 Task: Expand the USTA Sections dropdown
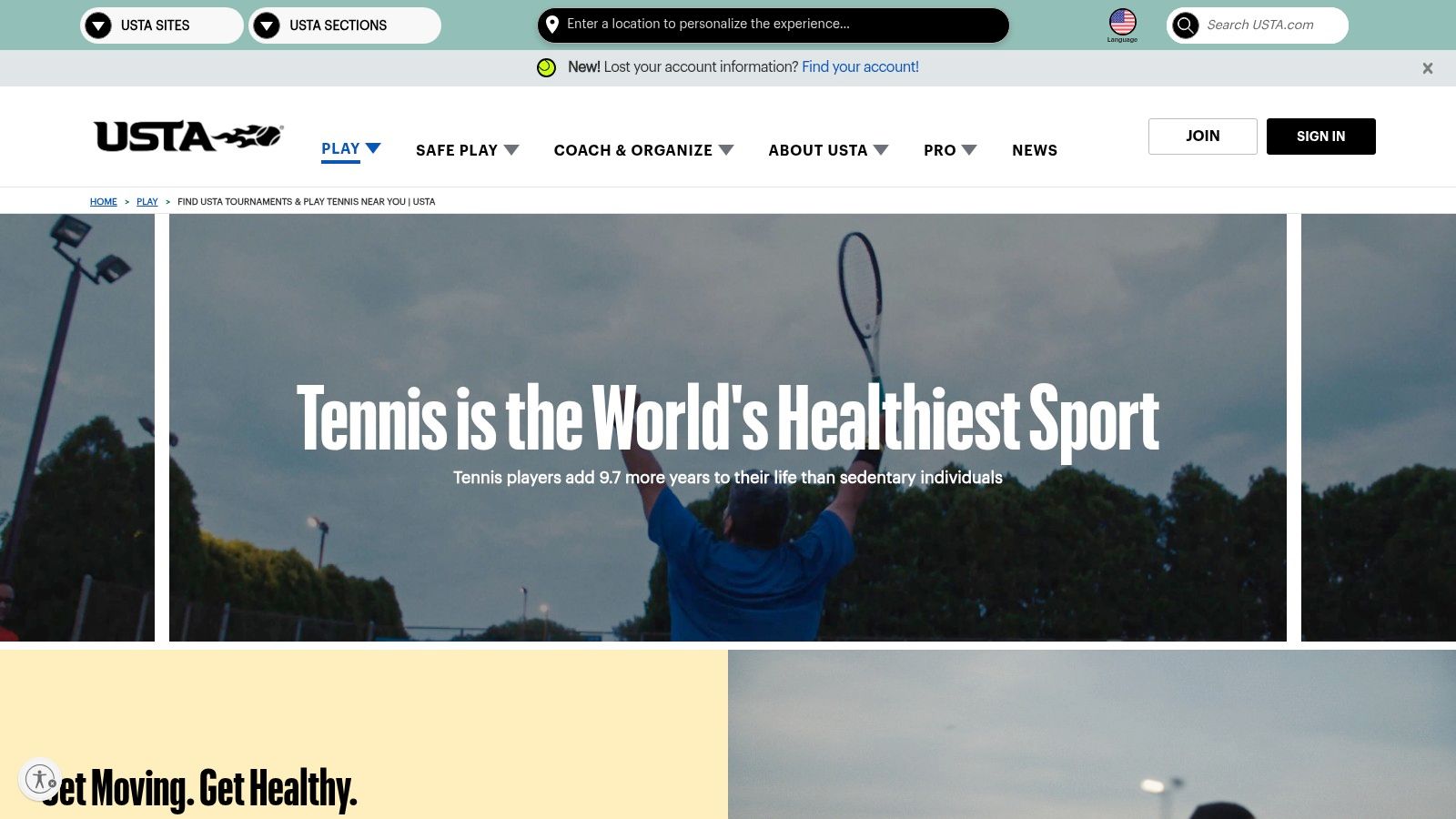point(345,25)
